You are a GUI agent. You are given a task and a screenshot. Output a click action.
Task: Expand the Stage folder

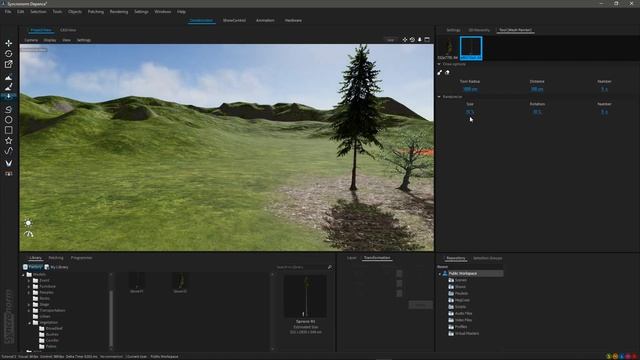(x=29, y=304)
